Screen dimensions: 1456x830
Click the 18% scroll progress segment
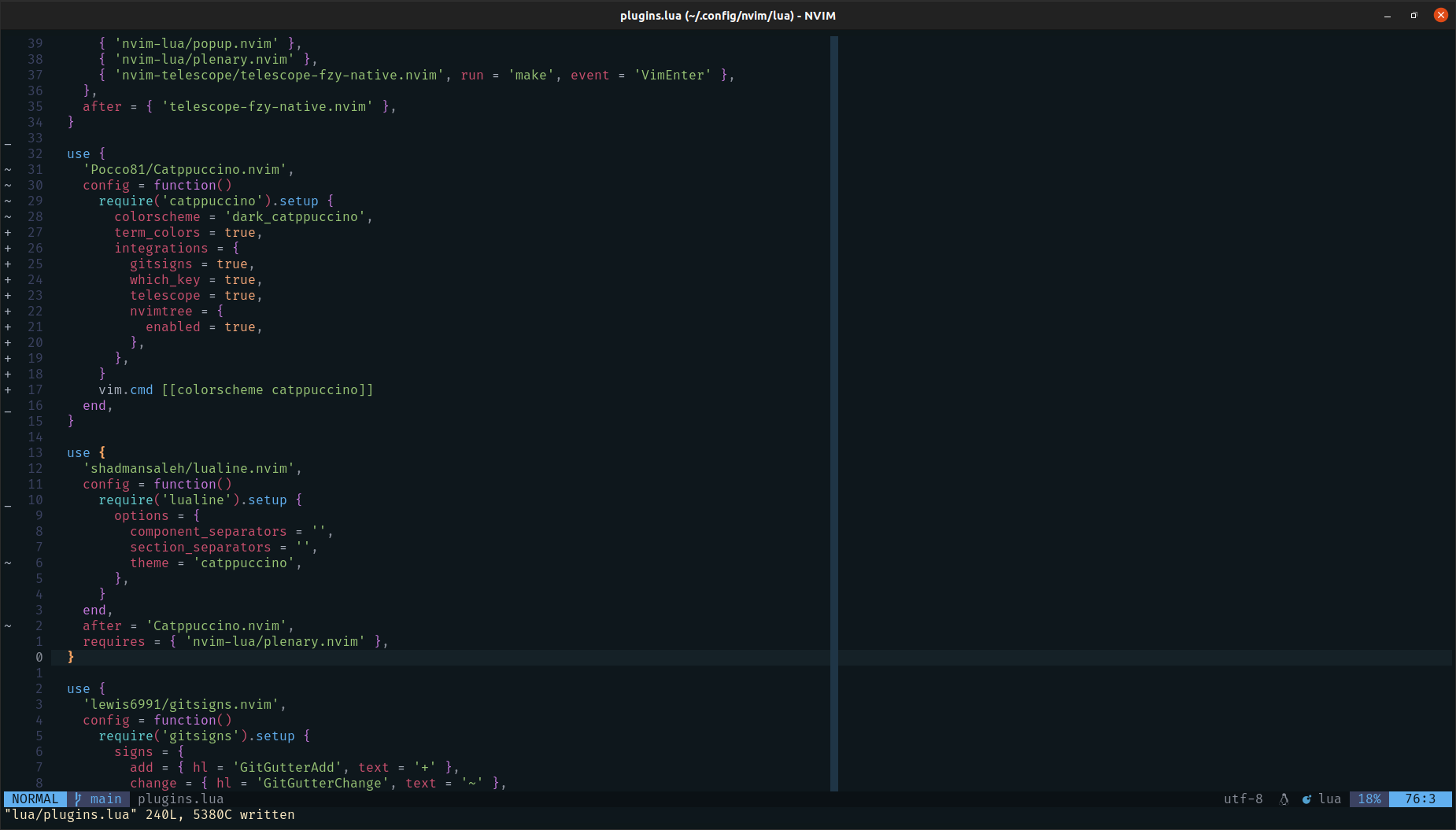pyautogui.click(x=1369, y=799)
